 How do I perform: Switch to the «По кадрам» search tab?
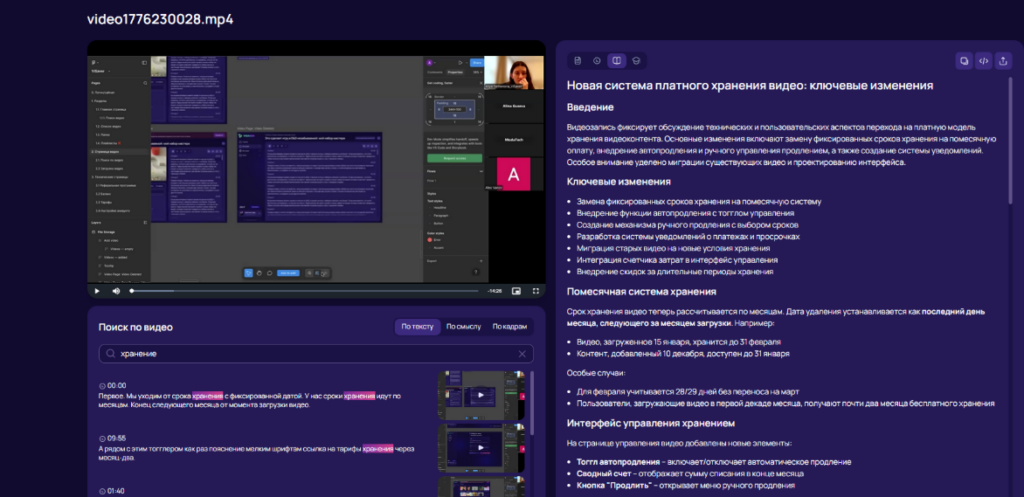(x=510, y=327)
